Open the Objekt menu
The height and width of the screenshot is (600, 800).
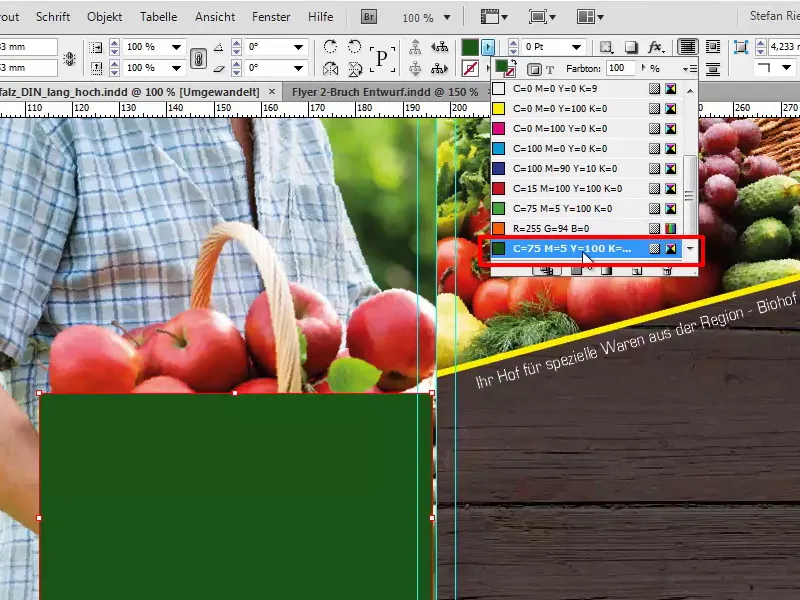[x=105, y=17]
